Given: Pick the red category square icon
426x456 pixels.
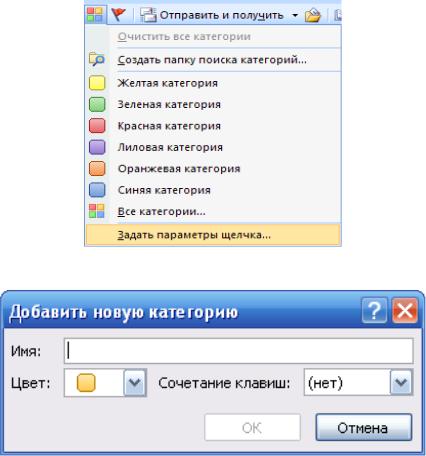Looking at the screenshot, I should (x=97, y=126).
